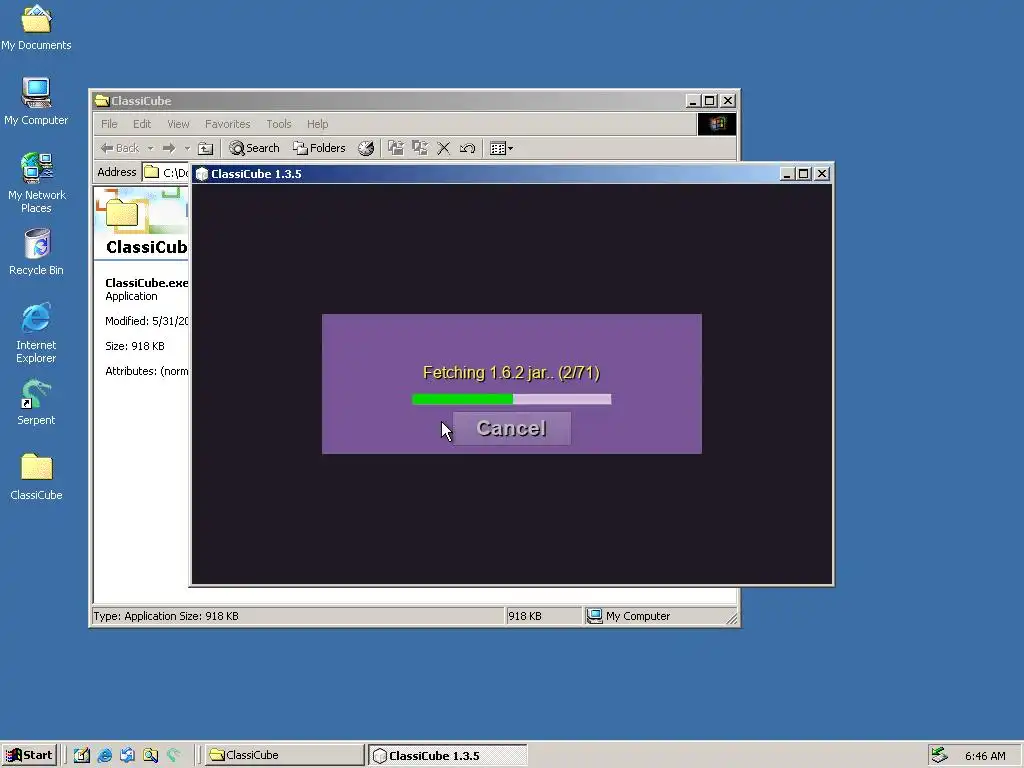Close the ClassiCube 1.3.5 window
Screen dimensions: 1024x768
822,174
